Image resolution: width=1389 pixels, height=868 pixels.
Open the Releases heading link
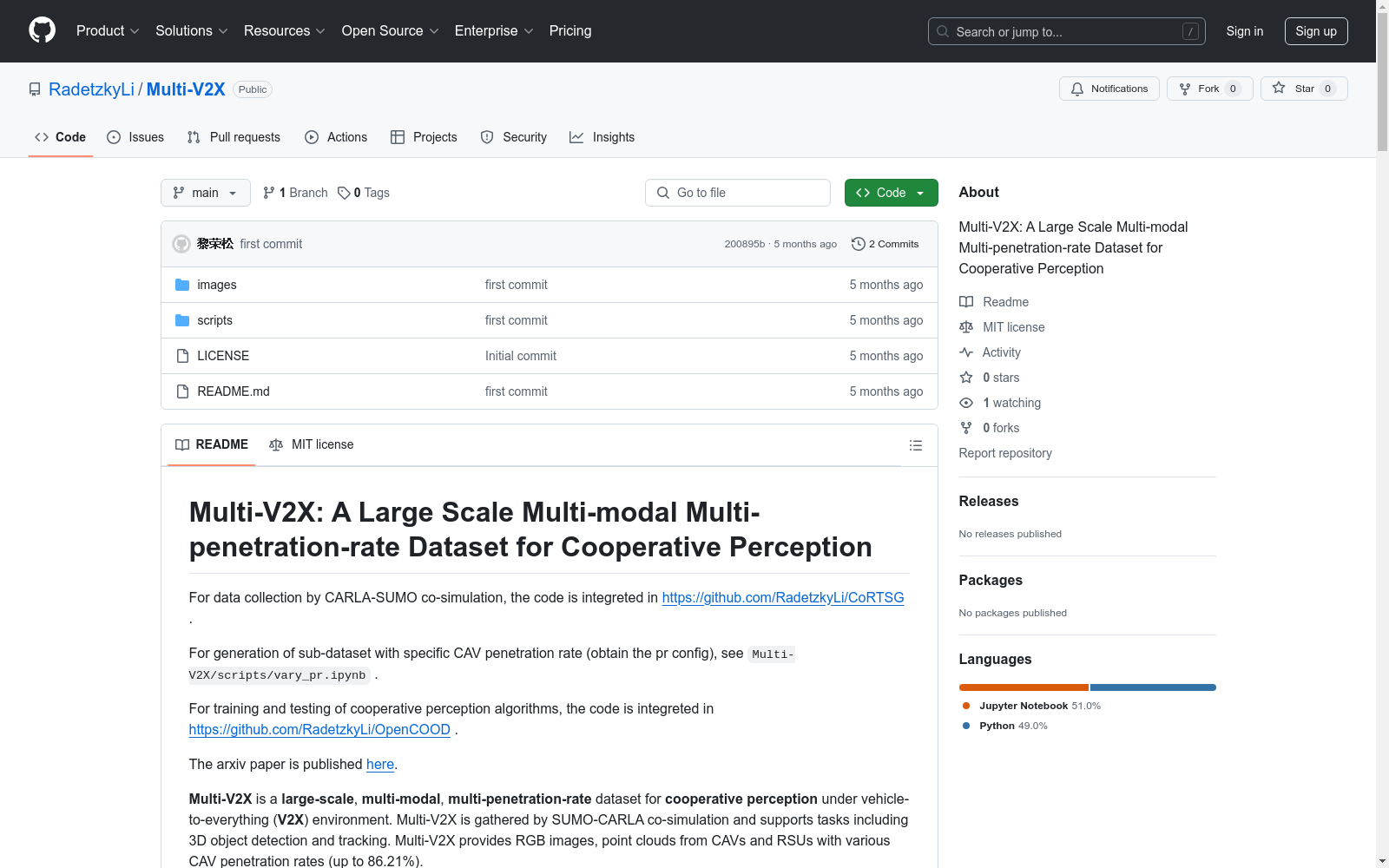coord(989,501)
